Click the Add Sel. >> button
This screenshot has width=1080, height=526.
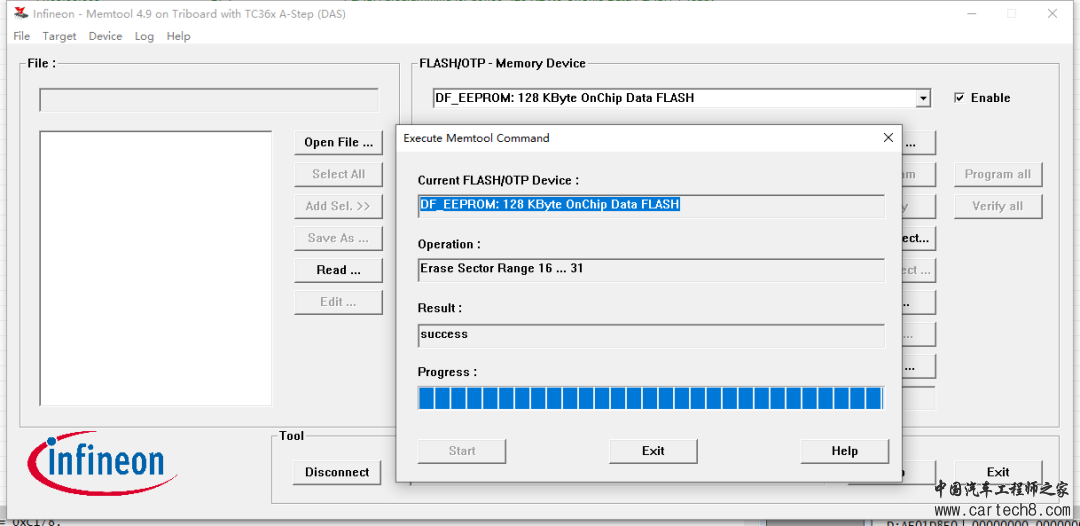coord(338,206)
